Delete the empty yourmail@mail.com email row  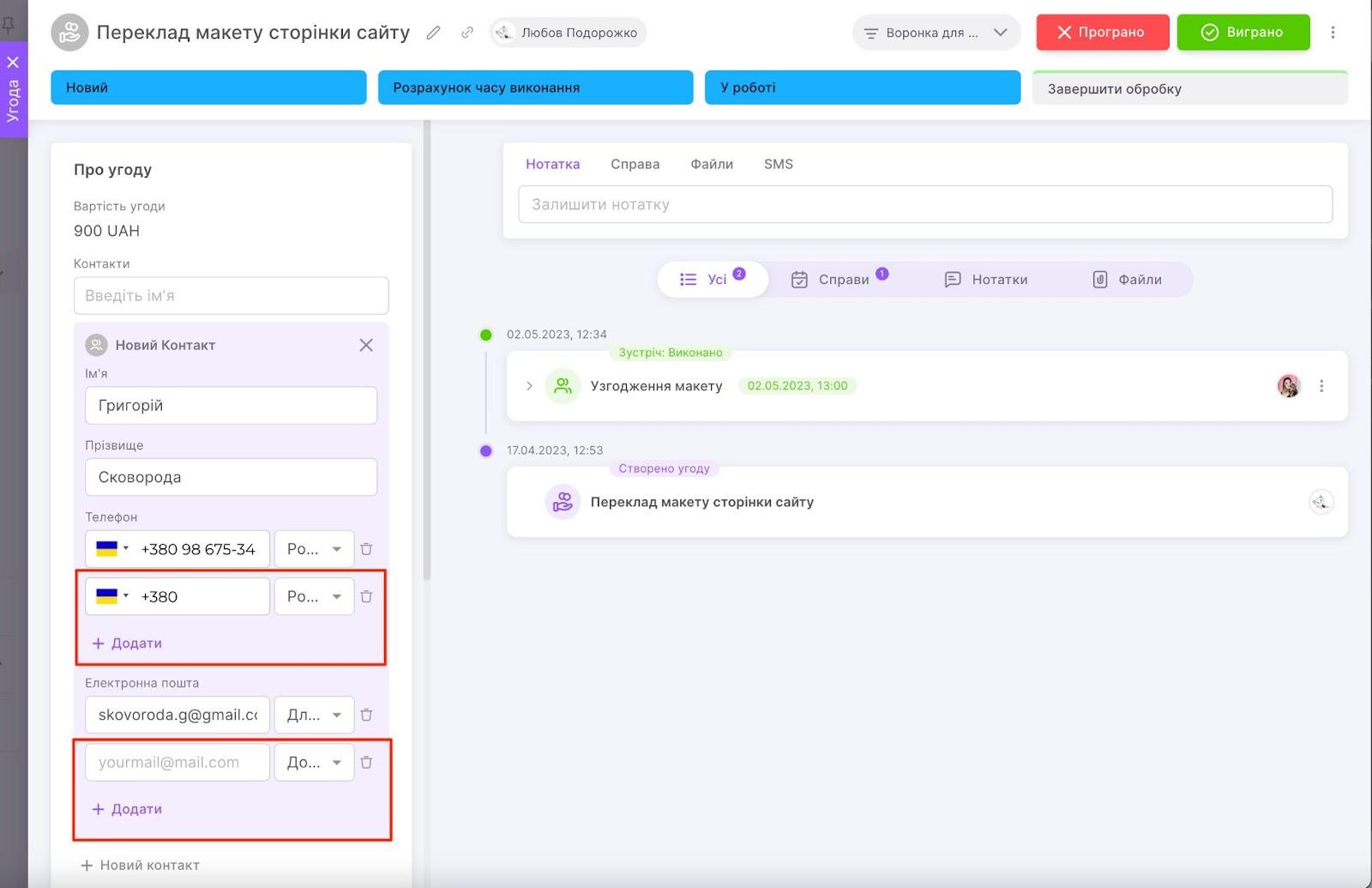pyautogui.click(x=366, y=762)
